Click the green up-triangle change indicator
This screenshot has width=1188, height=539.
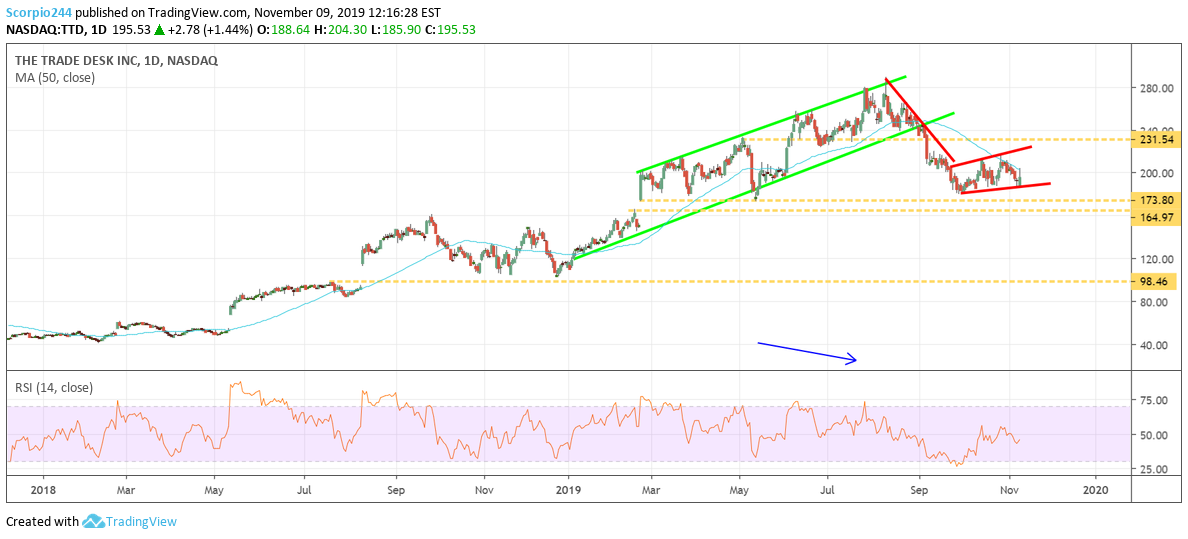point(159,30)
